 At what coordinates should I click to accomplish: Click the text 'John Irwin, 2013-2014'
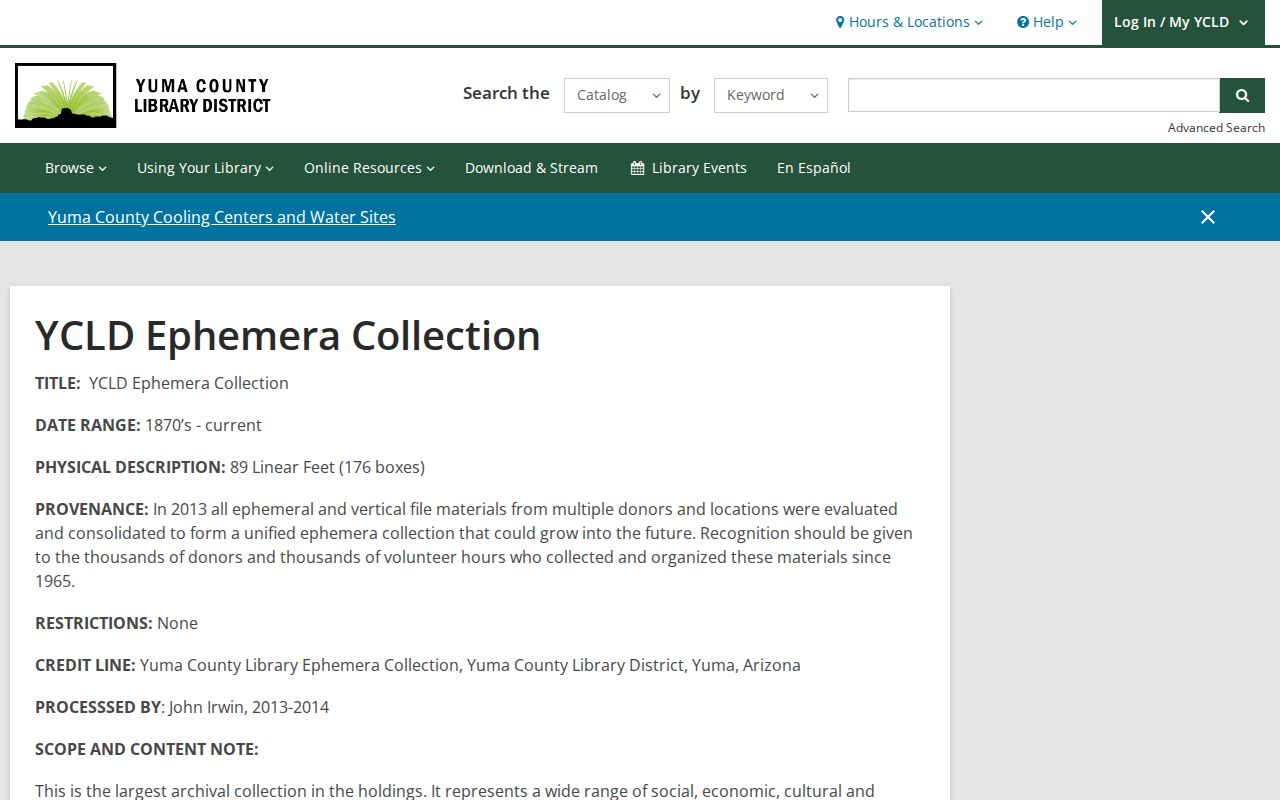[x=249, y=707]
